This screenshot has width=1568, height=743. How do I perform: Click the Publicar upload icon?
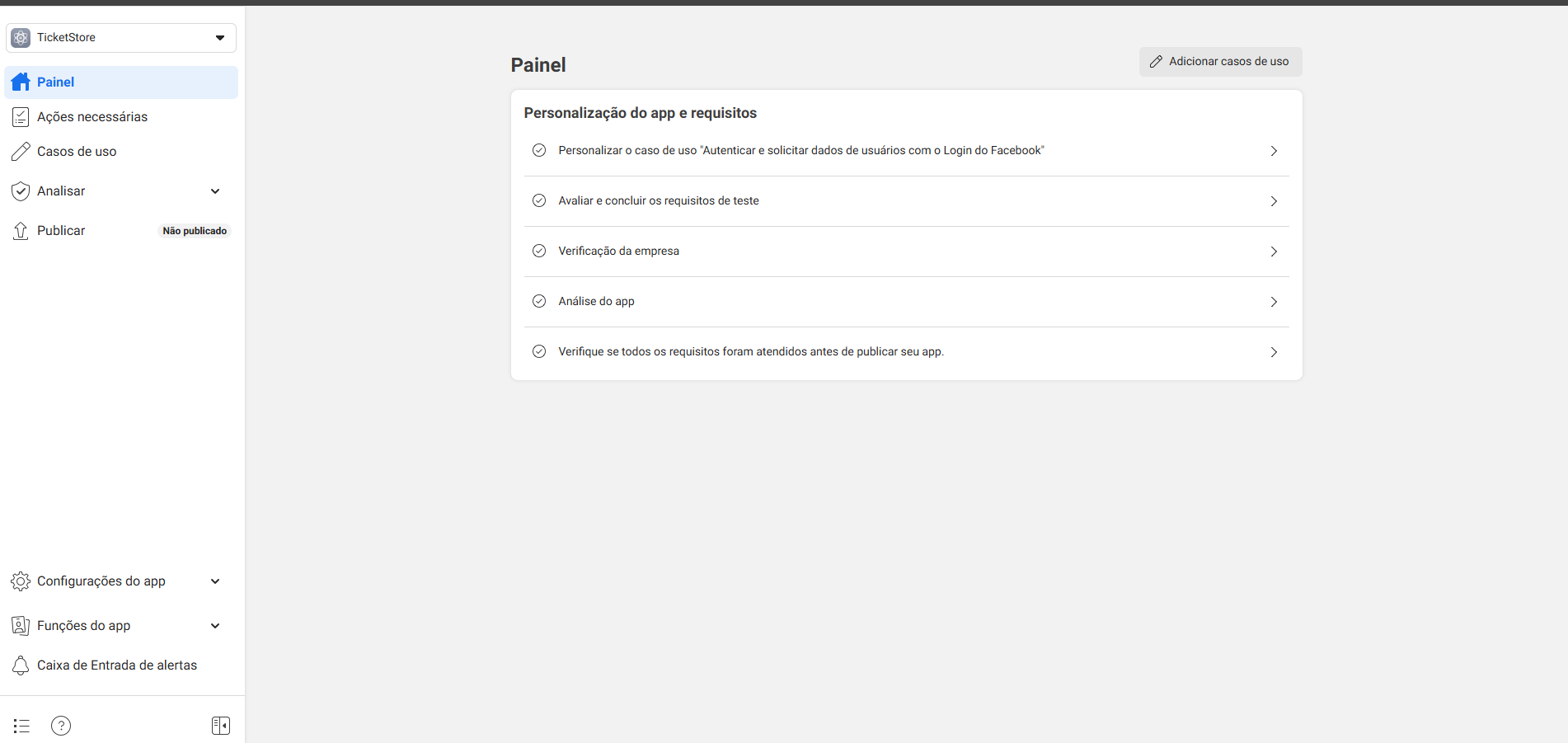[x=21, y=231]
